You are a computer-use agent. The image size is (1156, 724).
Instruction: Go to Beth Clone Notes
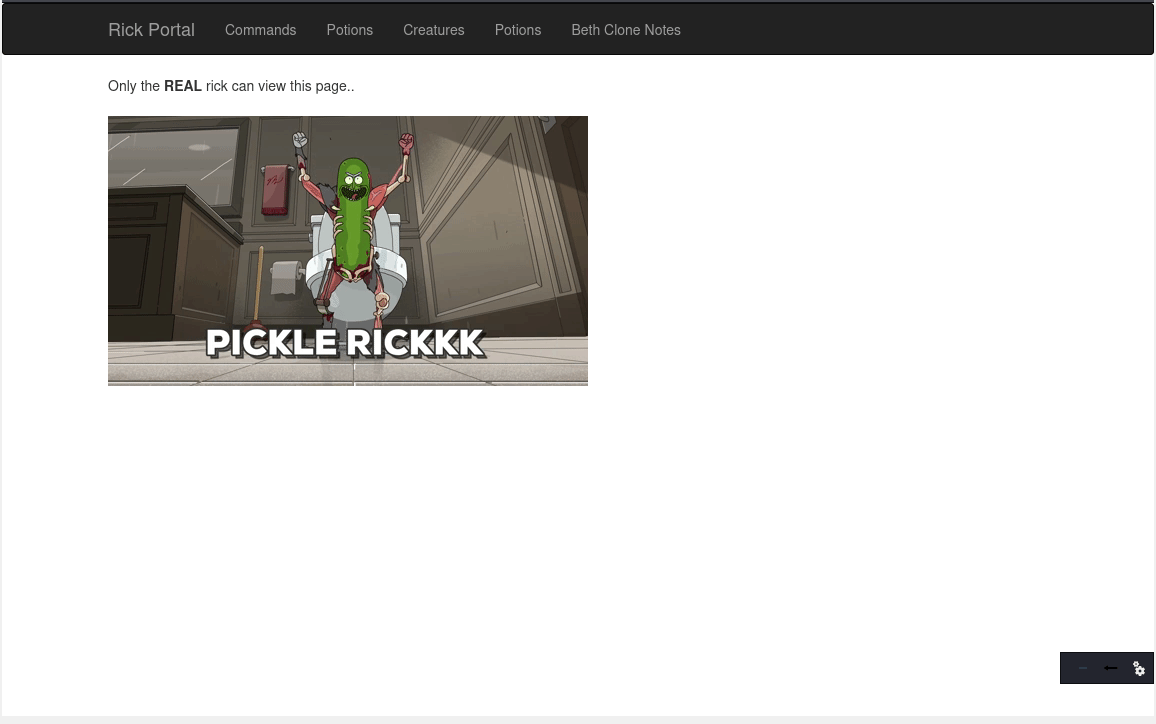click(626, 30)
